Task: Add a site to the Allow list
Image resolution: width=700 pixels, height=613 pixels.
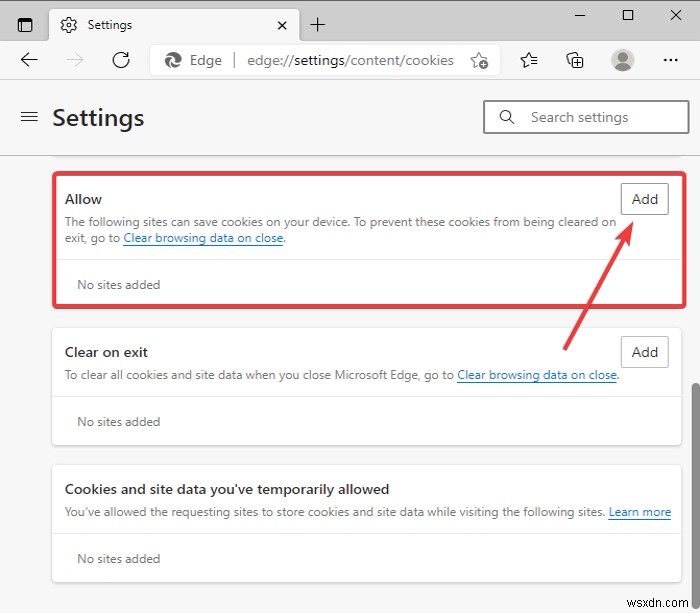Action: coord(644,199)
